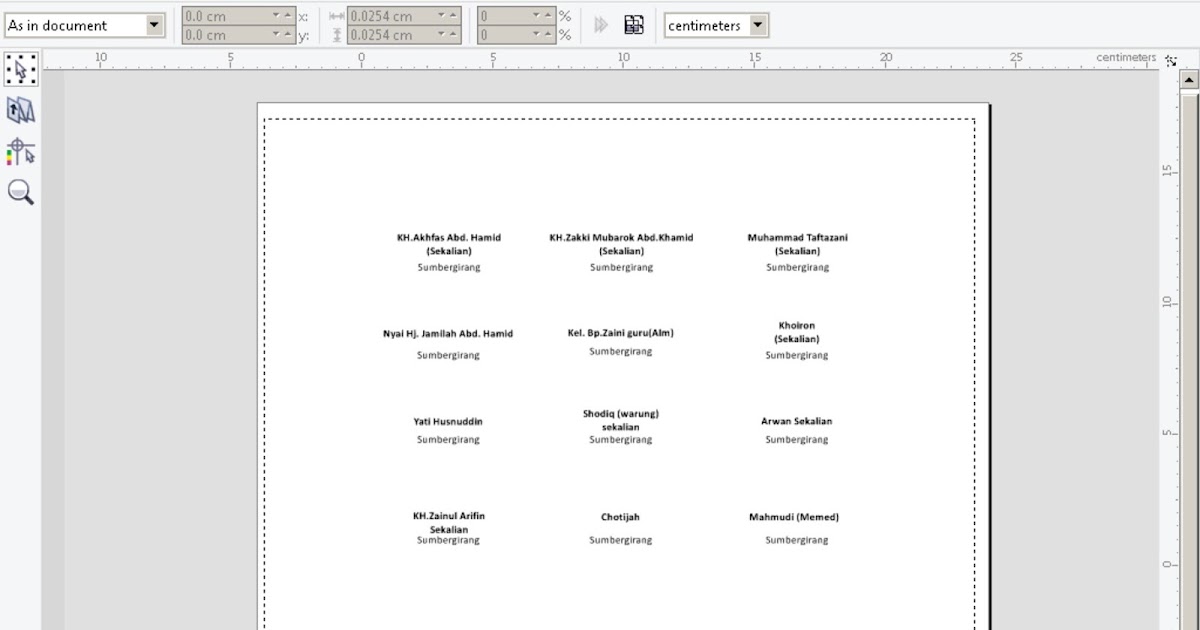This screenshot has width=1200, height=630.
Task: Click the name 'KH.Zakki Mubarok Abd.Khamid'
Action: click(x=621, y=238)
